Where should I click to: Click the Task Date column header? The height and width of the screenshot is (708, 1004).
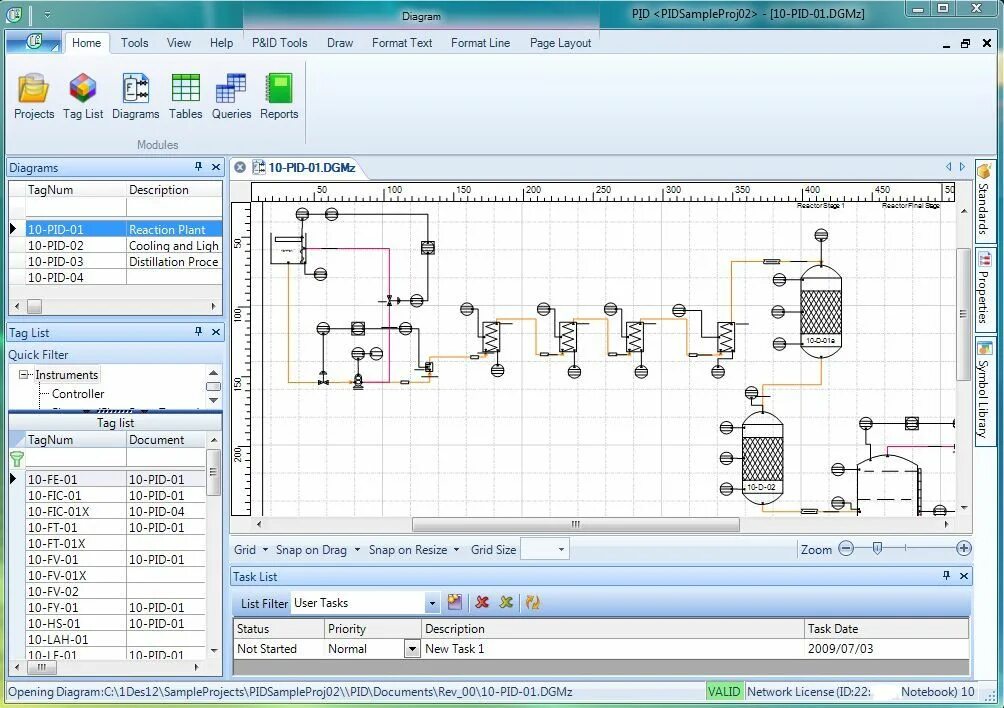(x=886, y=629)
